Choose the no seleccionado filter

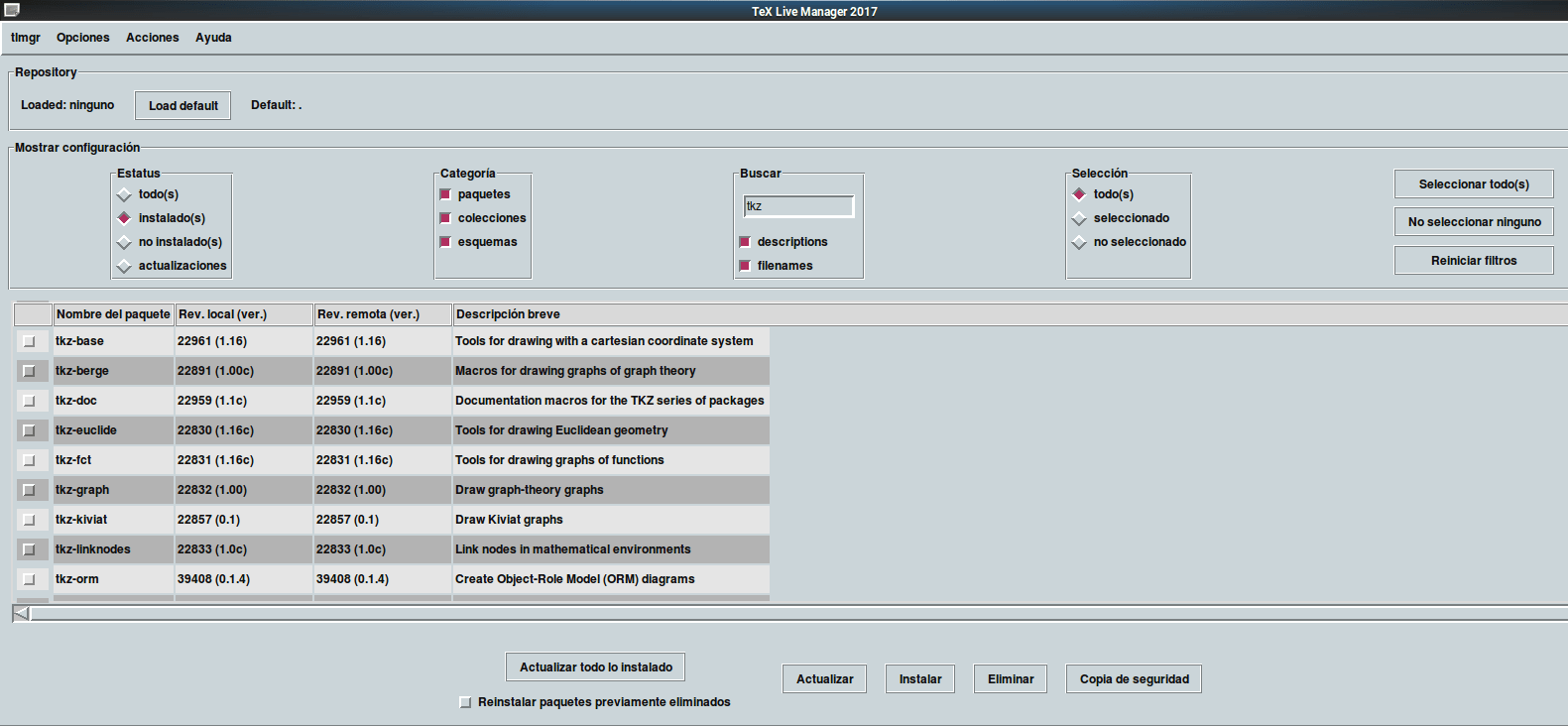tap(1079, 242)
